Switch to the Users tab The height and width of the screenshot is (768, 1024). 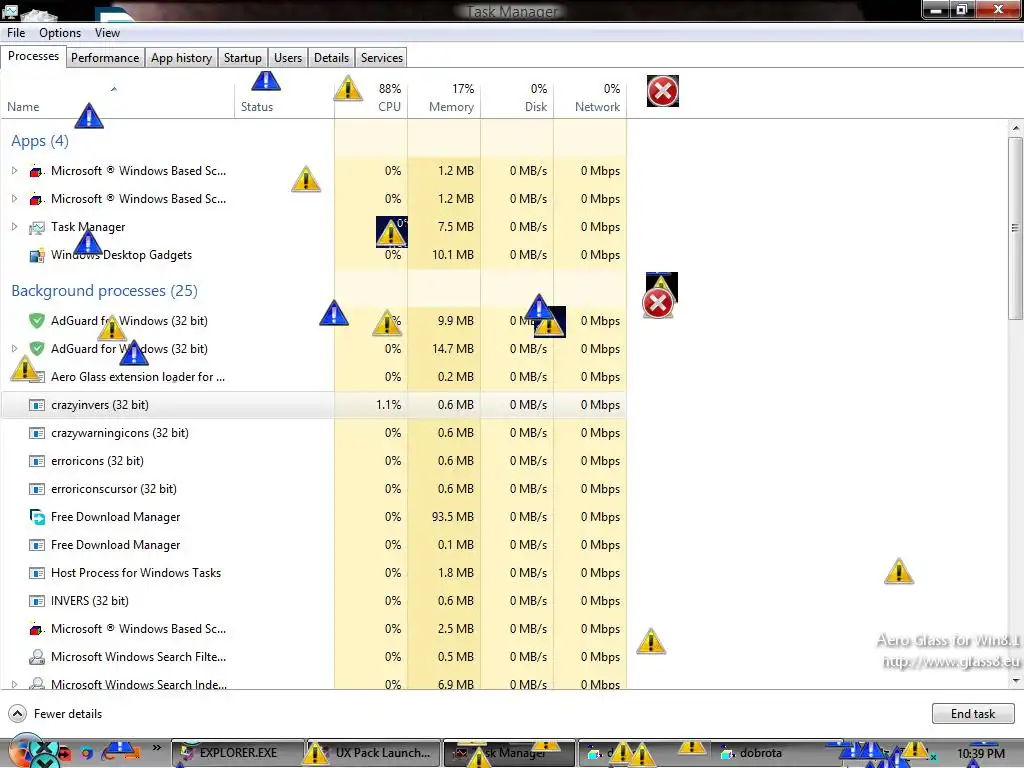(x=288, y=57)
